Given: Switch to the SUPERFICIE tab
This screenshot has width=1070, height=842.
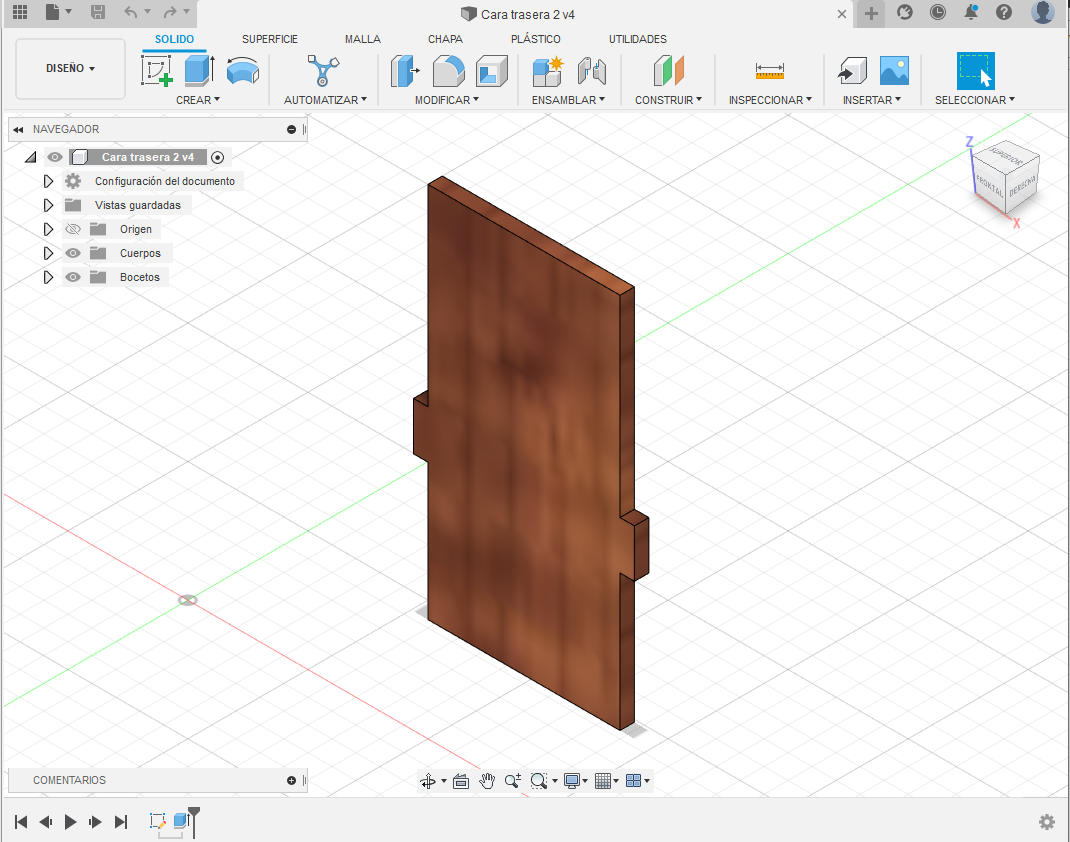Looking at the screenshot, I should tap(270, 39).
